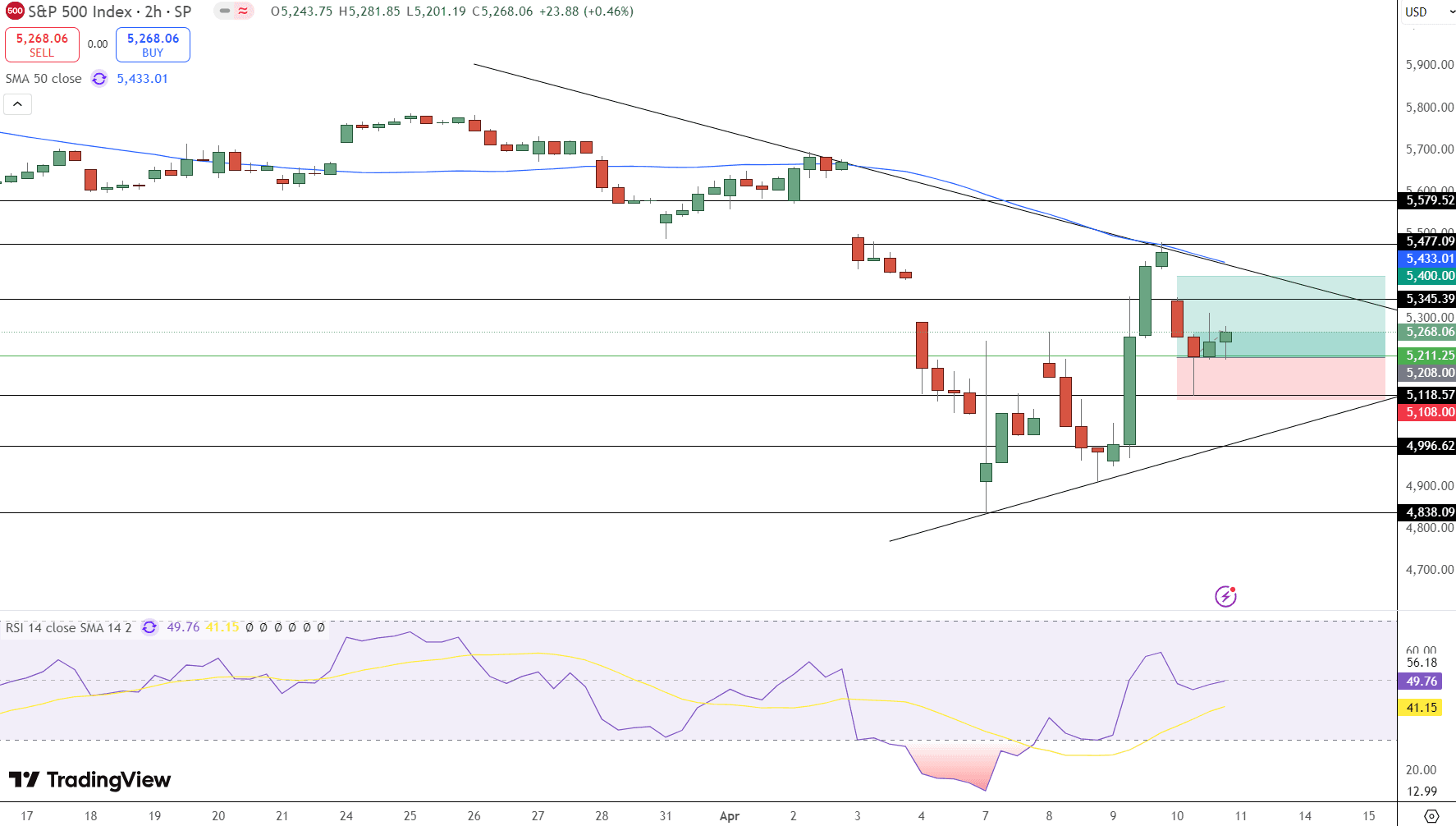This screenshot has width=1456, height=826.
Task: Click the green 5,211.25 axis label
Action: coord(1426,356)
